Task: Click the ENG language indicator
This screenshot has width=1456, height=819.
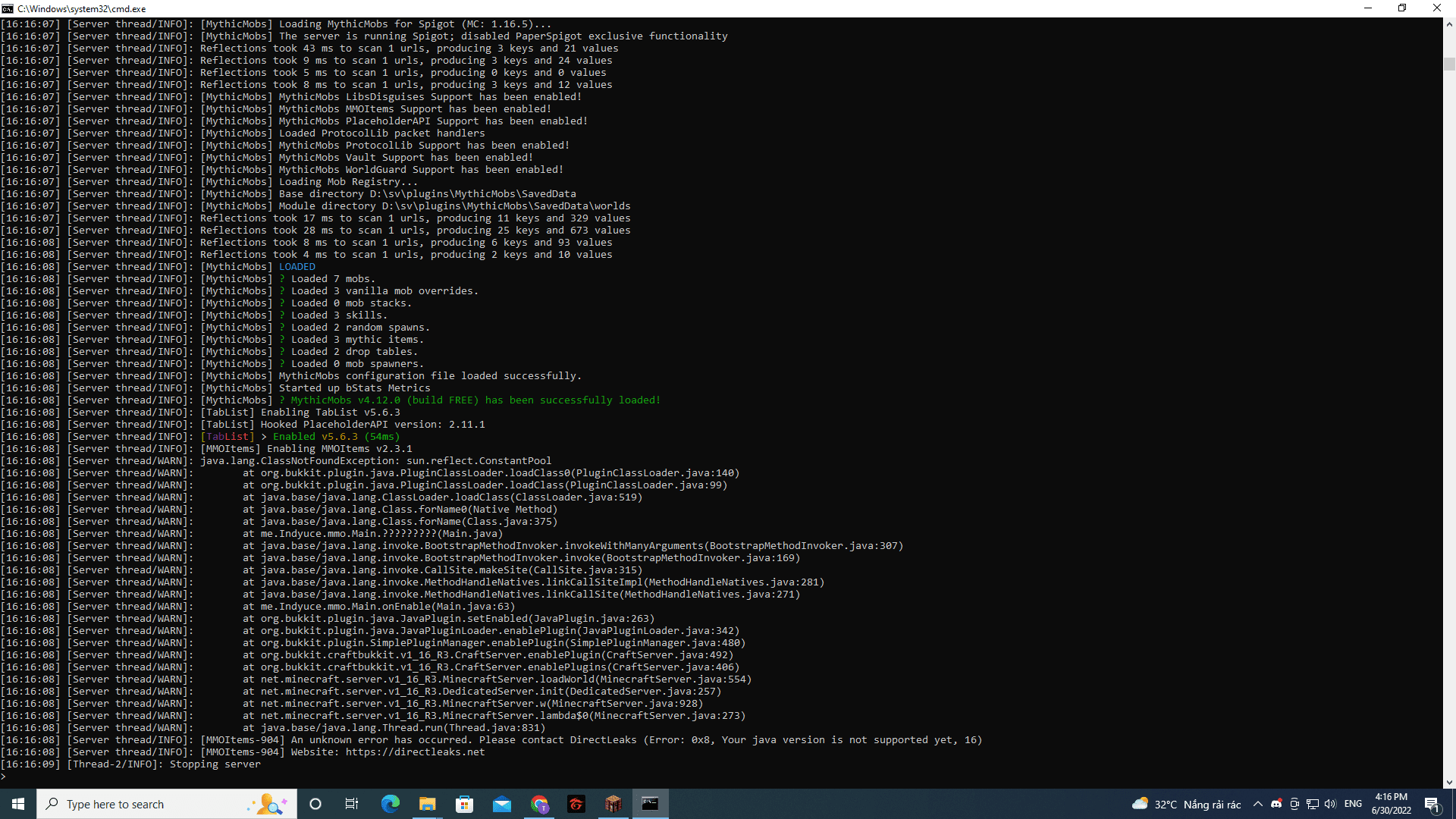Action: (x=1353, y=804)
